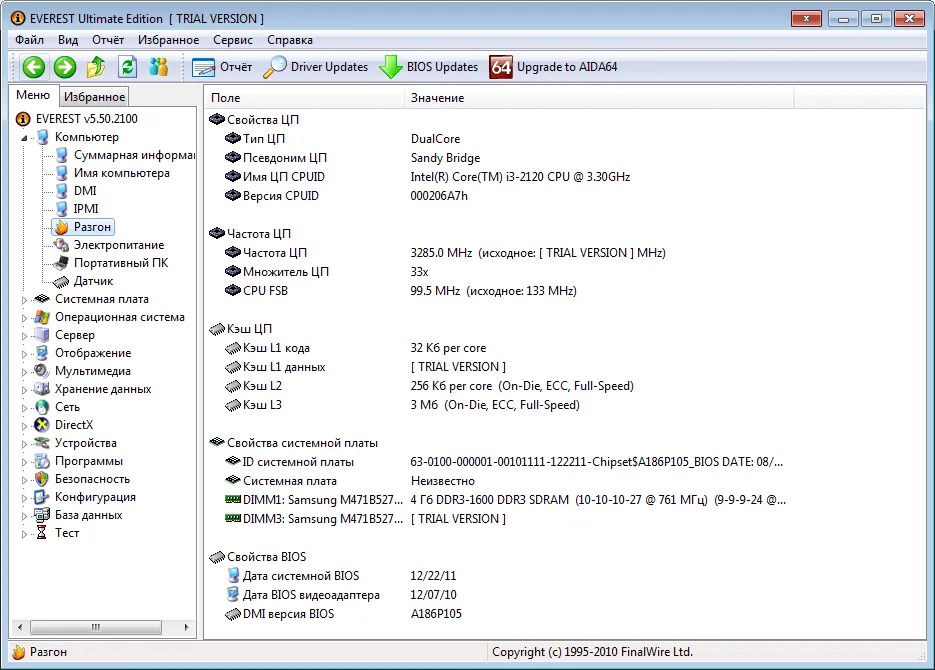Viewport: 935px width, 670px height.
Task: Click the DirectX icon in the tree
Action: (42, 425)
